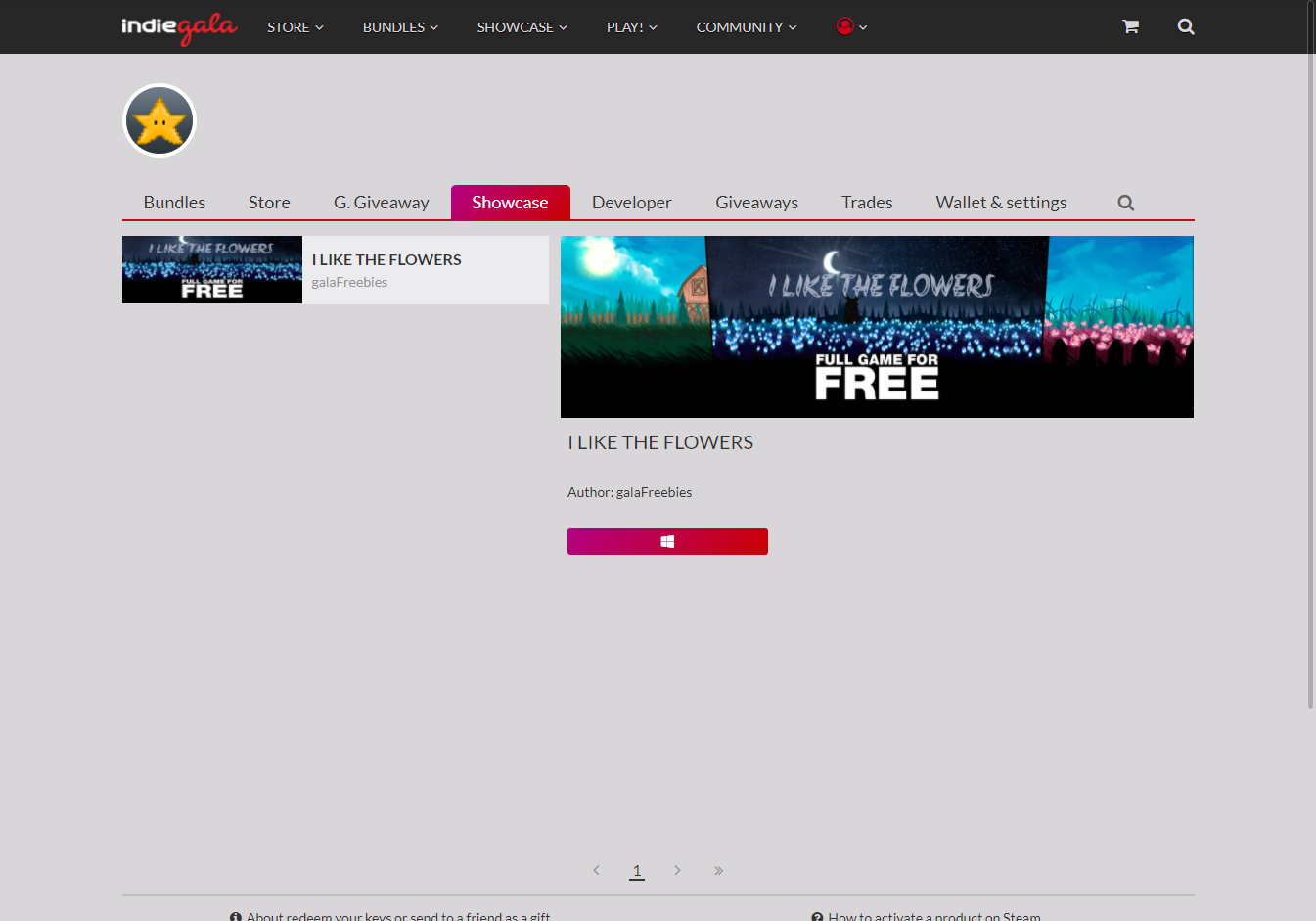Click the I LIKE THE FLOWERS heading

[x=660, y=442]
